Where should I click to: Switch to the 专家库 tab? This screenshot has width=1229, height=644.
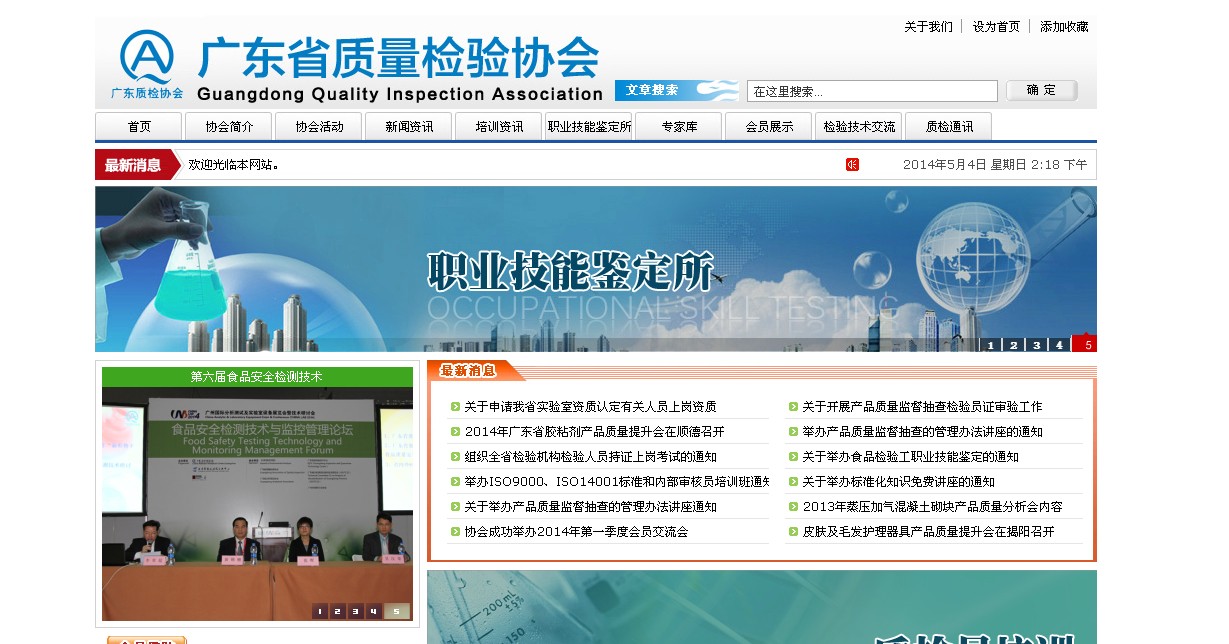679,127
